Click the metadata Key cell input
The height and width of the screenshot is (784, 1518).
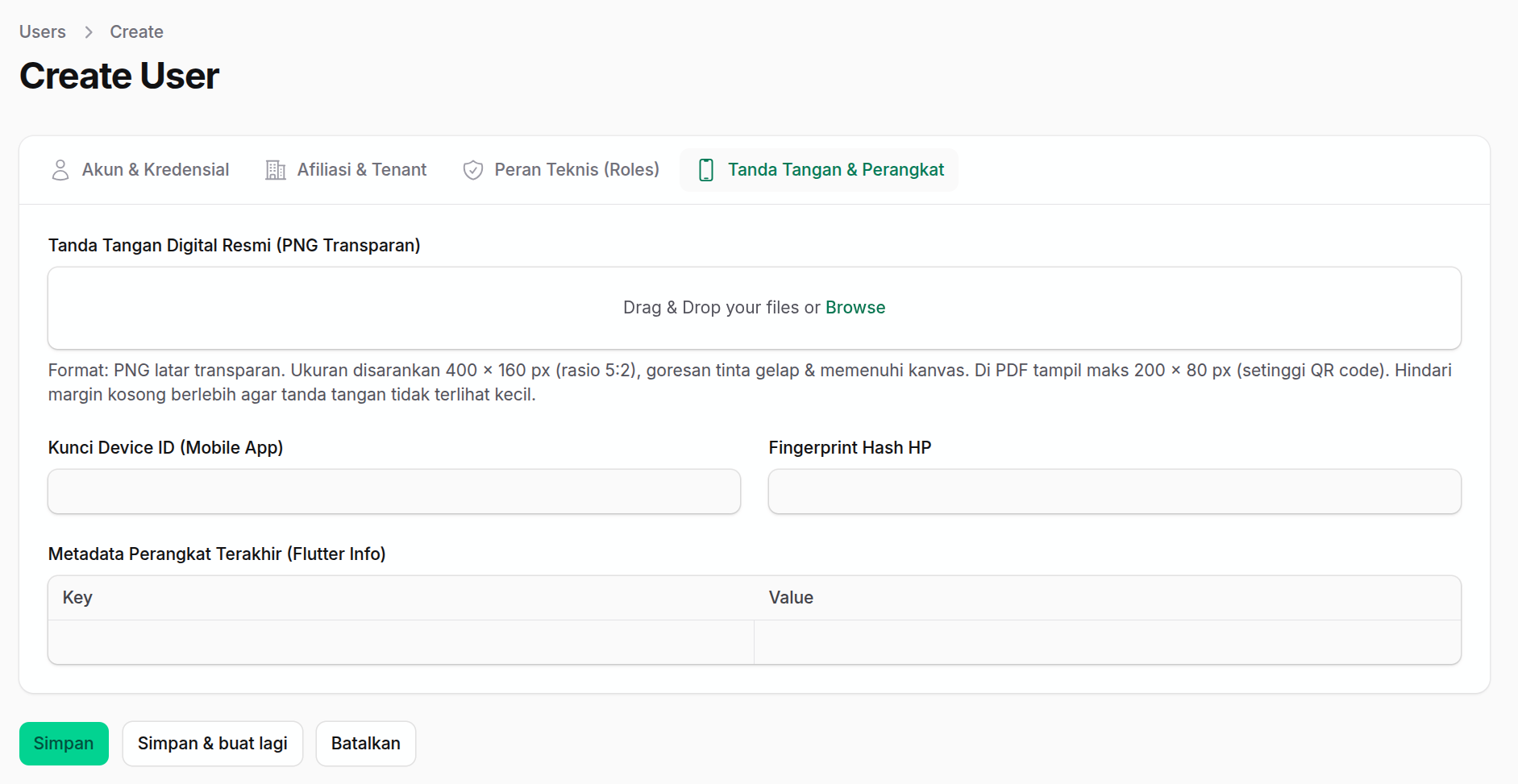pos(401,642)
